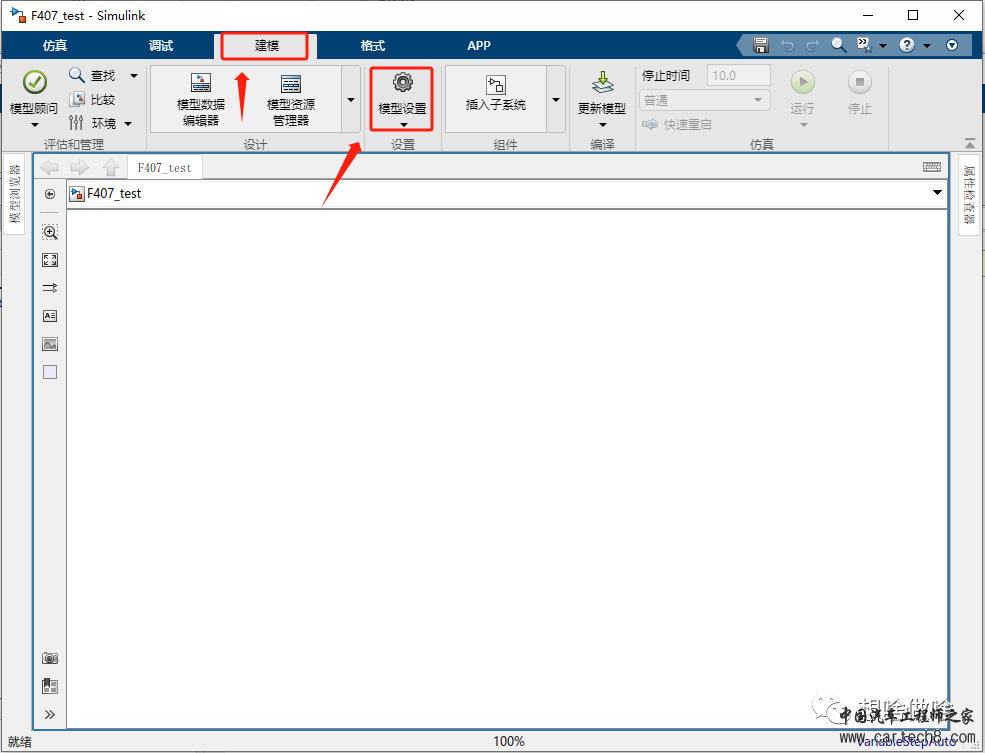Image resolution: width=985 pixels, height=753 pixels.
Task: Click the 运行 (Run) play button
Action: pyautogui.click(x=802, y=82)
